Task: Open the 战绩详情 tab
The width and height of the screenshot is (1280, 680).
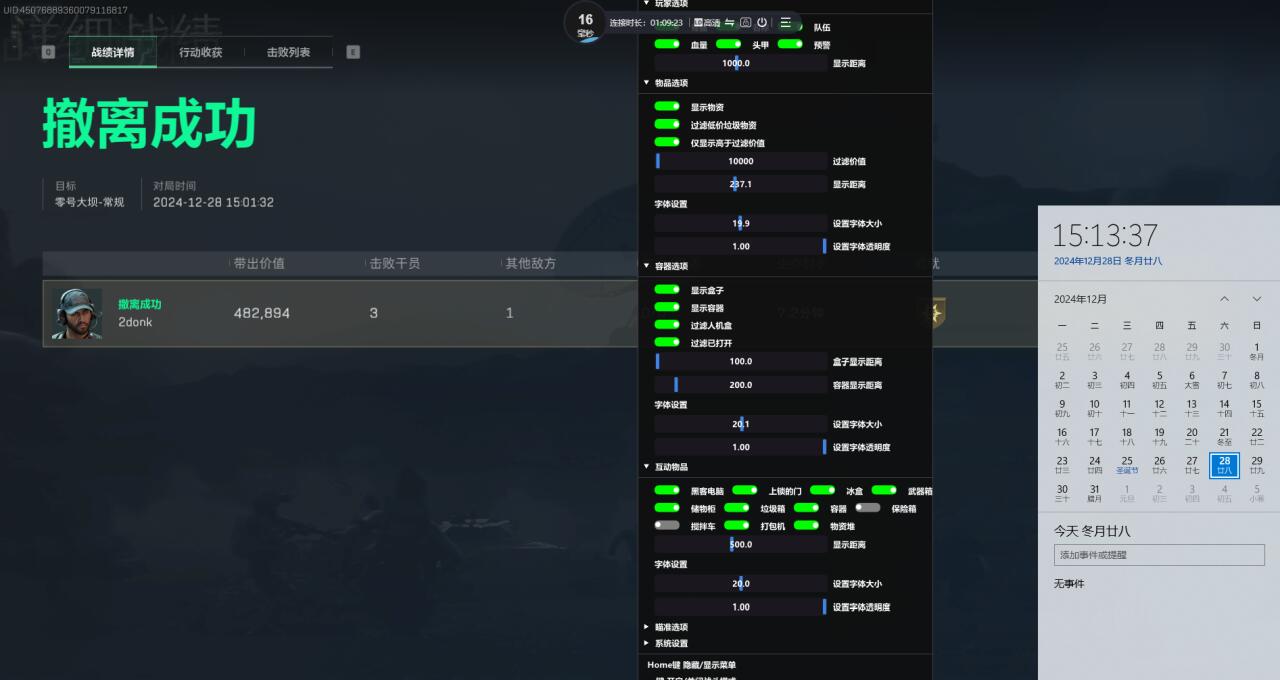Action: click(113, 52)
